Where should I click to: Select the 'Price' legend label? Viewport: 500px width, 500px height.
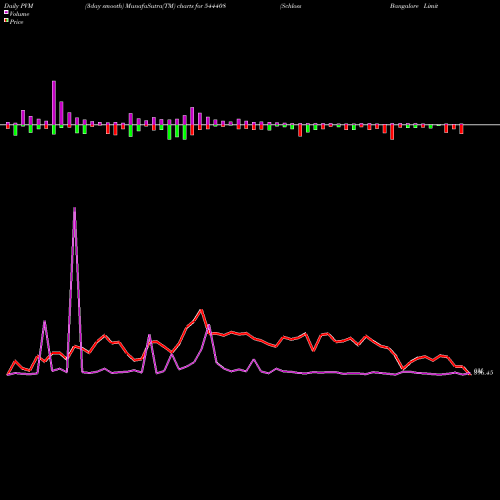pos(16,22)
